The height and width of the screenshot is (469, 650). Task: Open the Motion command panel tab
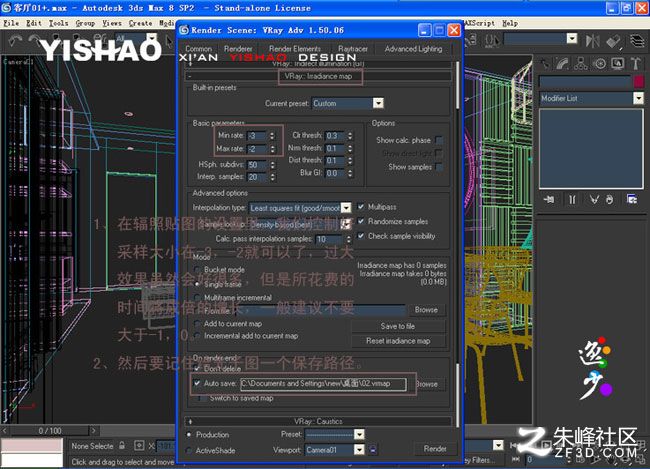pos(599,64)
